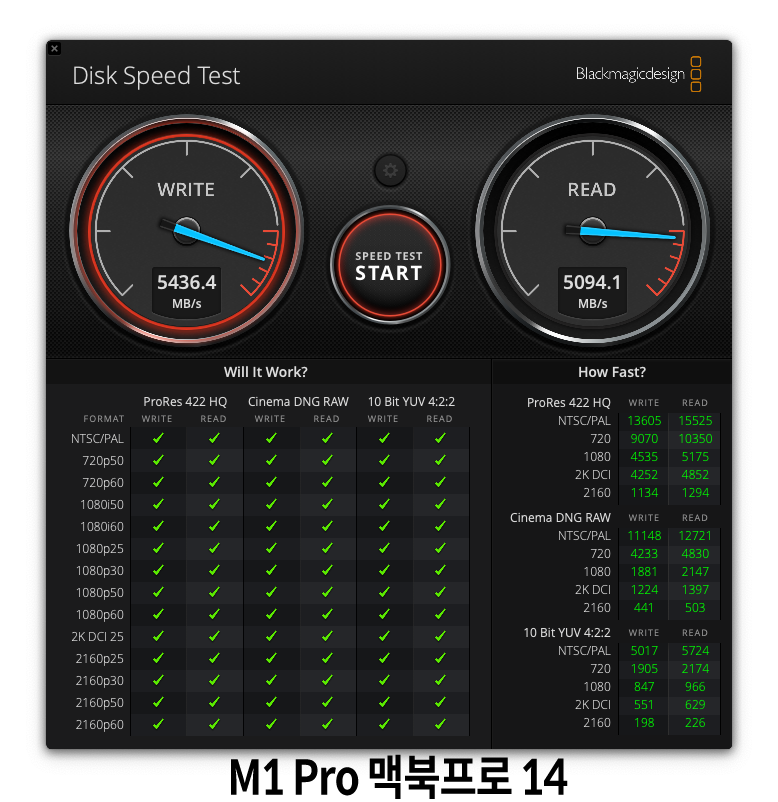Click the 1080p60 Cinema DNG write checkmark
Image resolution: width=778 pixels, height=802 pixels.
click(x=271, y=614)
